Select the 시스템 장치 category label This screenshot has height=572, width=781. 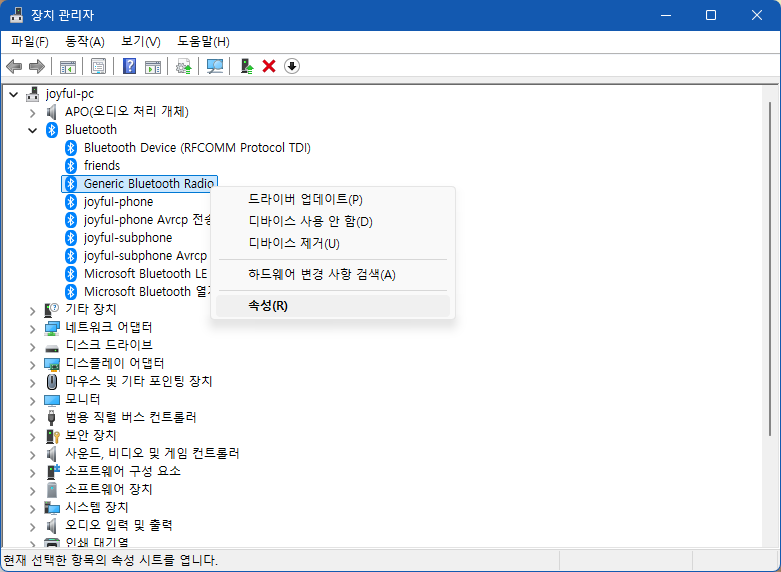[97, 507]
